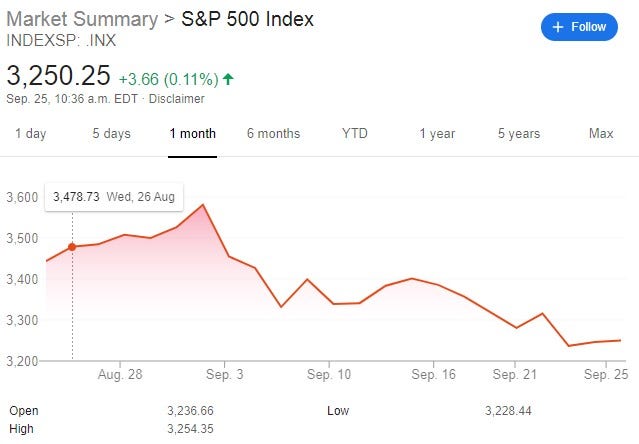Click the red data point for 26 Aug

pyautogui.click(x=72, y=247)
